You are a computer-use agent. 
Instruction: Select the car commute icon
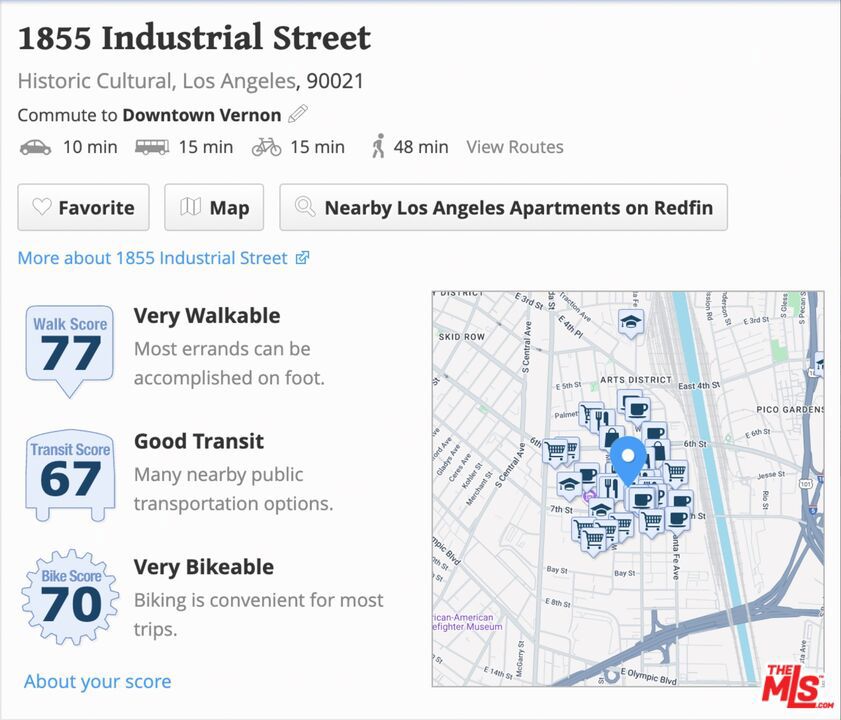point(36,147)
